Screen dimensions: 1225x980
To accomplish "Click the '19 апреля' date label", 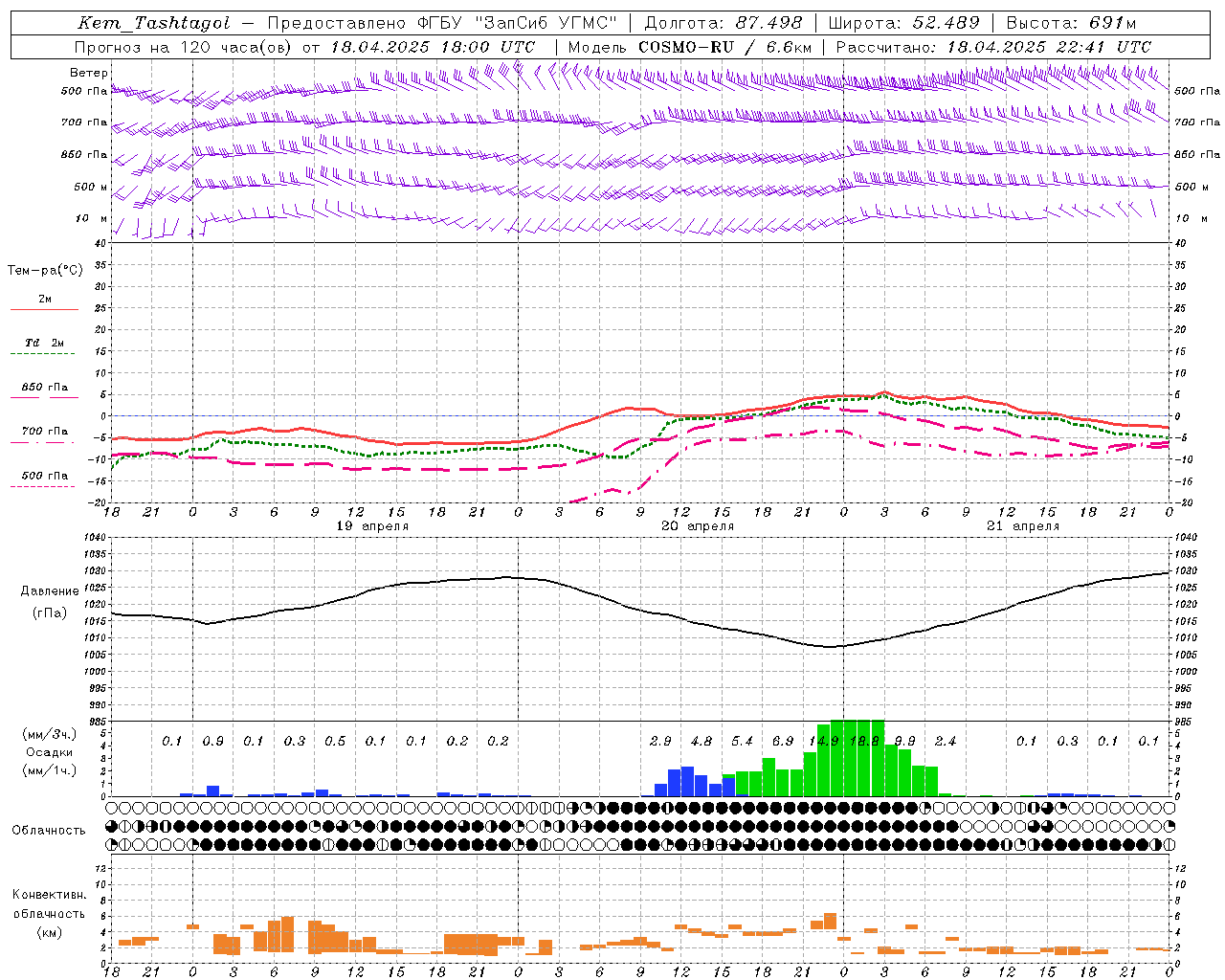I will (x=372, y=526).
